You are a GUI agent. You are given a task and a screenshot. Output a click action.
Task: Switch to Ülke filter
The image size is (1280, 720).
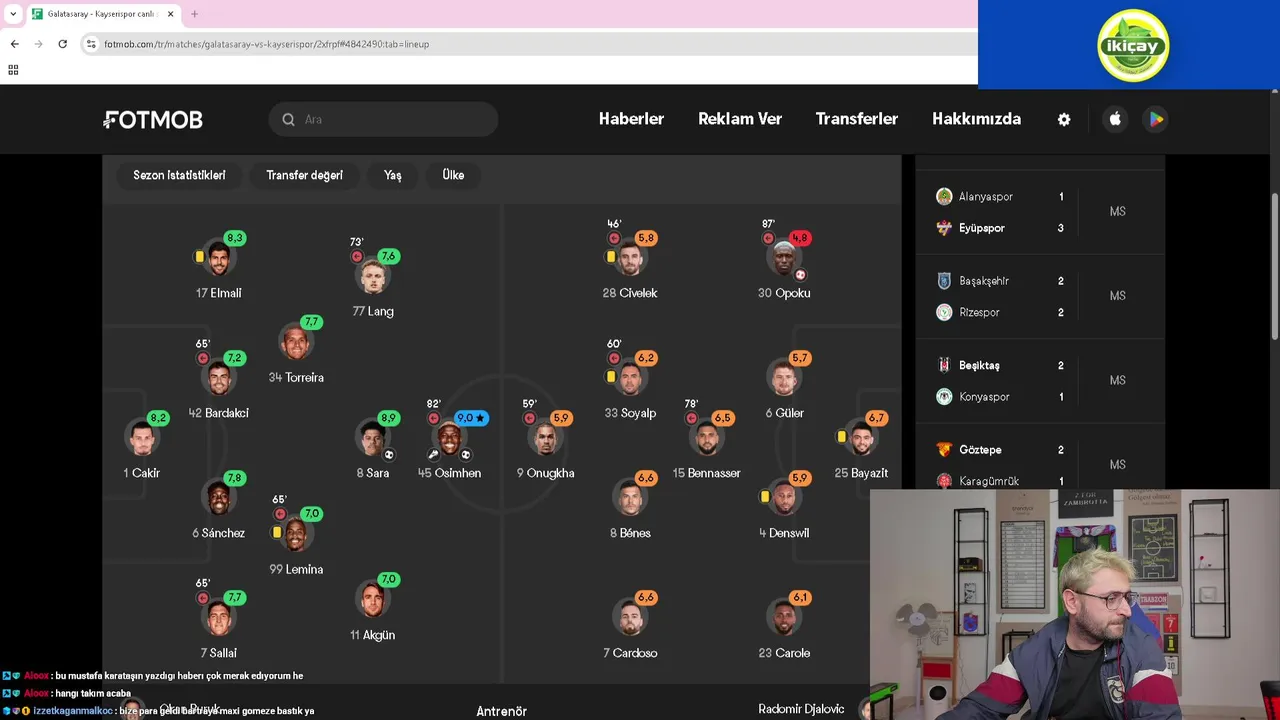(453, 175)
